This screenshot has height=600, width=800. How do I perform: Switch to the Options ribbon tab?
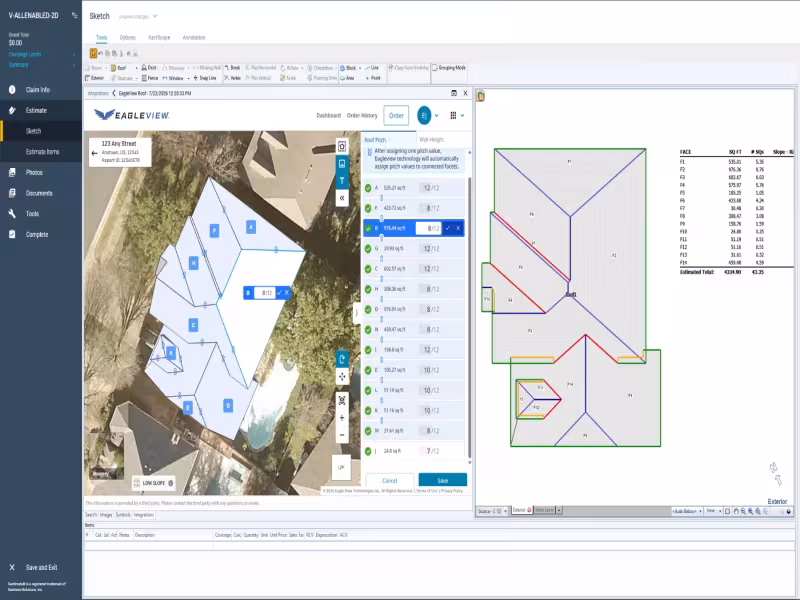[x=128, y=37]
